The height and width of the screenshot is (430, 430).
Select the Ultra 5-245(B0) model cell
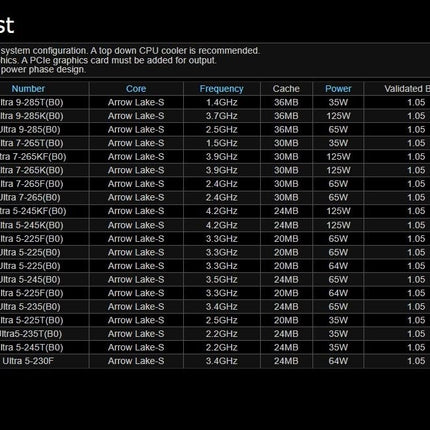pyautogui.click(x=30, y=280)
